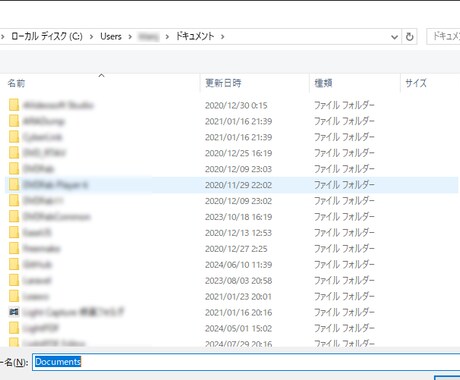Select folder icon of row dated 2023/10/18 16:19

[14, 217]
